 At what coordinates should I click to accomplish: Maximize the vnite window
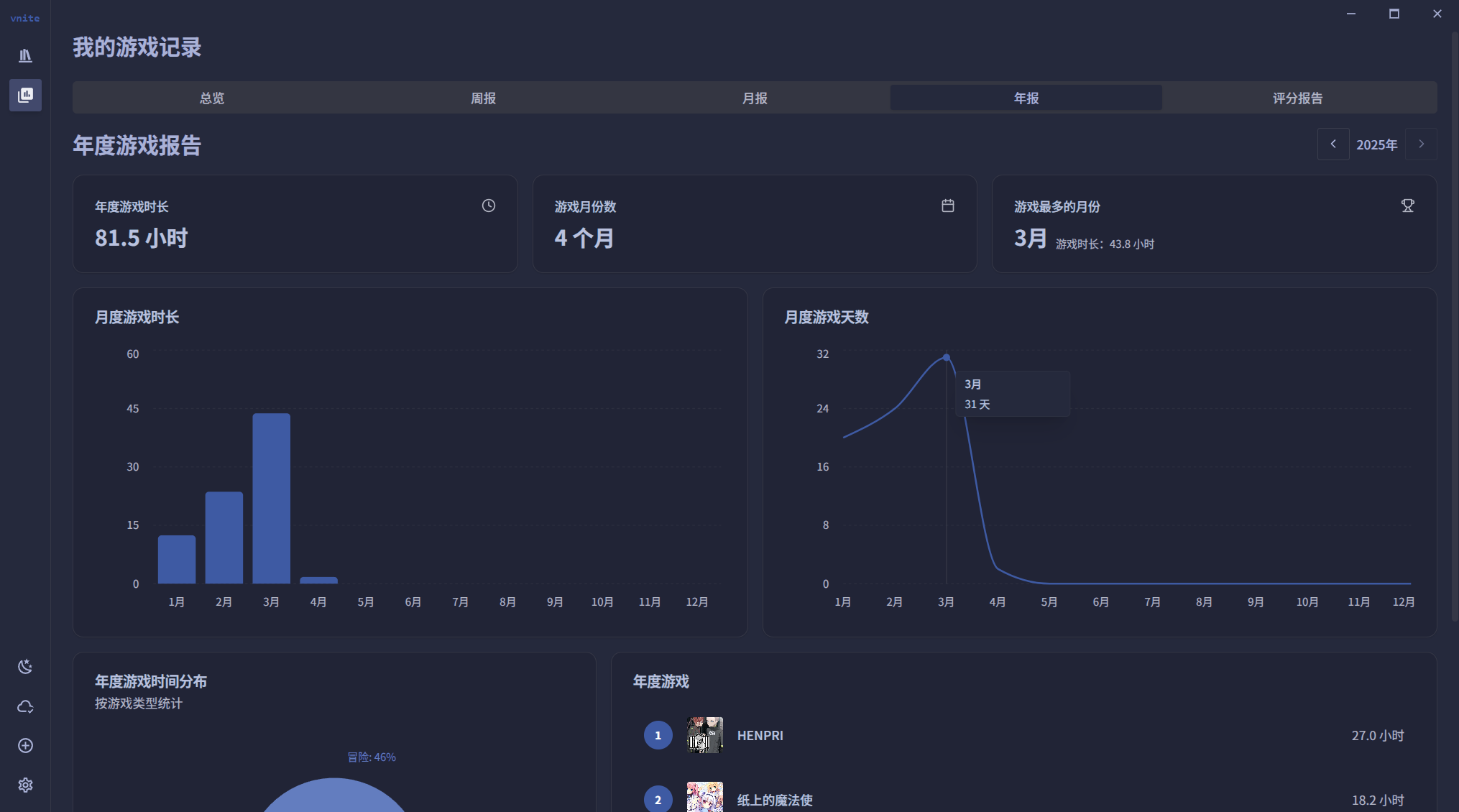(x=1394, y=14)
